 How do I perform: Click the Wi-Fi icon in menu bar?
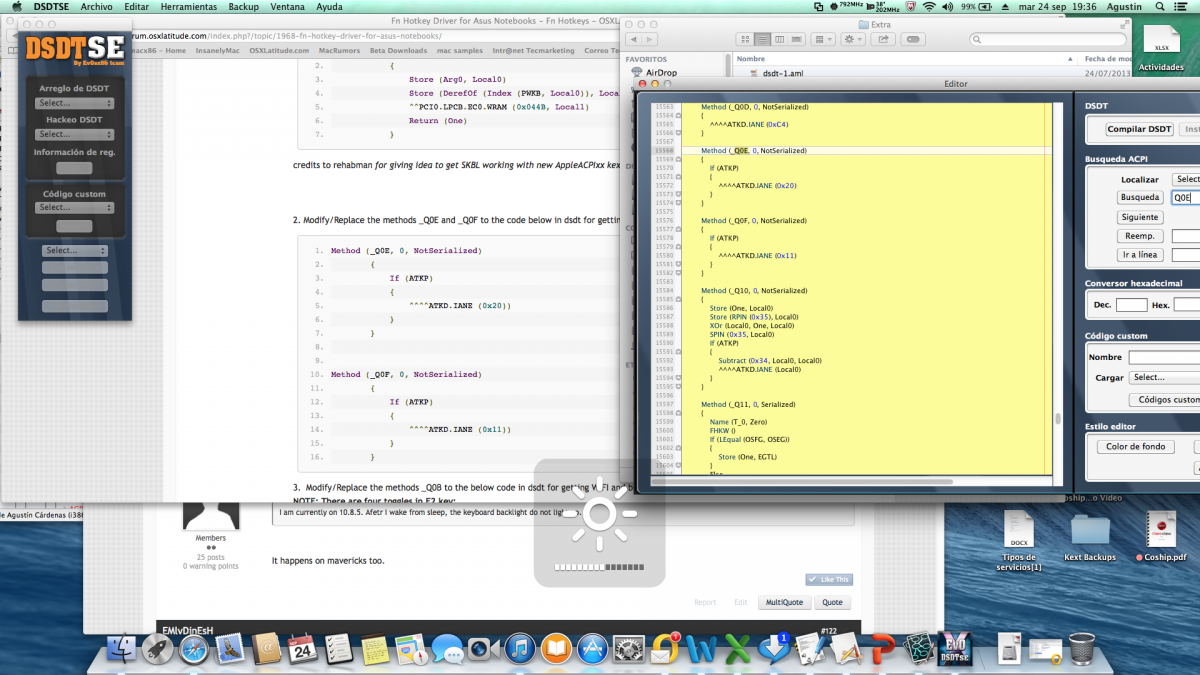pyautogui.click(x=929, y=6)
